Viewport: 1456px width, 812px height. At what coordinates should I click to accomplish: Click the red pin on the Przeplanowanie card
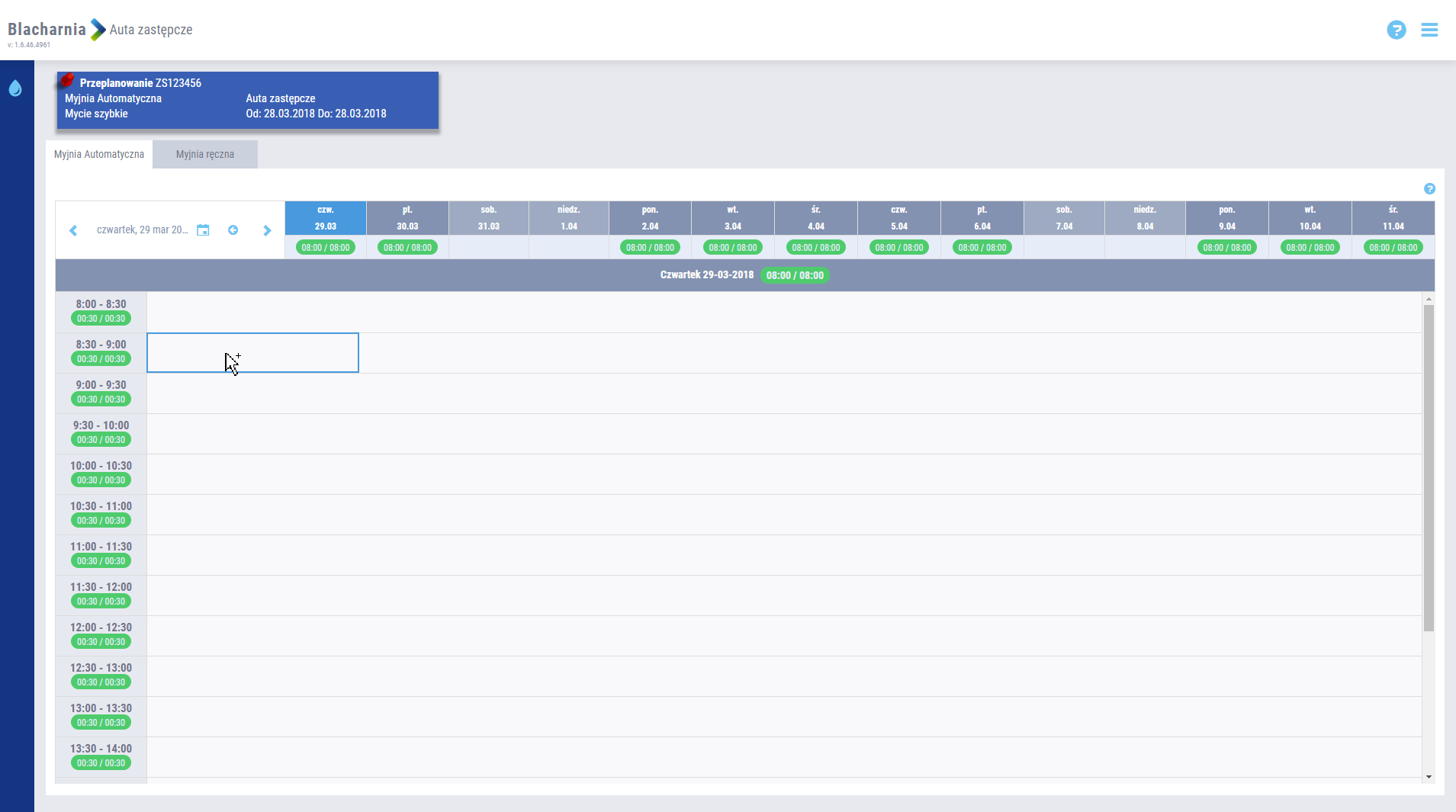click(x=67, y=80)
